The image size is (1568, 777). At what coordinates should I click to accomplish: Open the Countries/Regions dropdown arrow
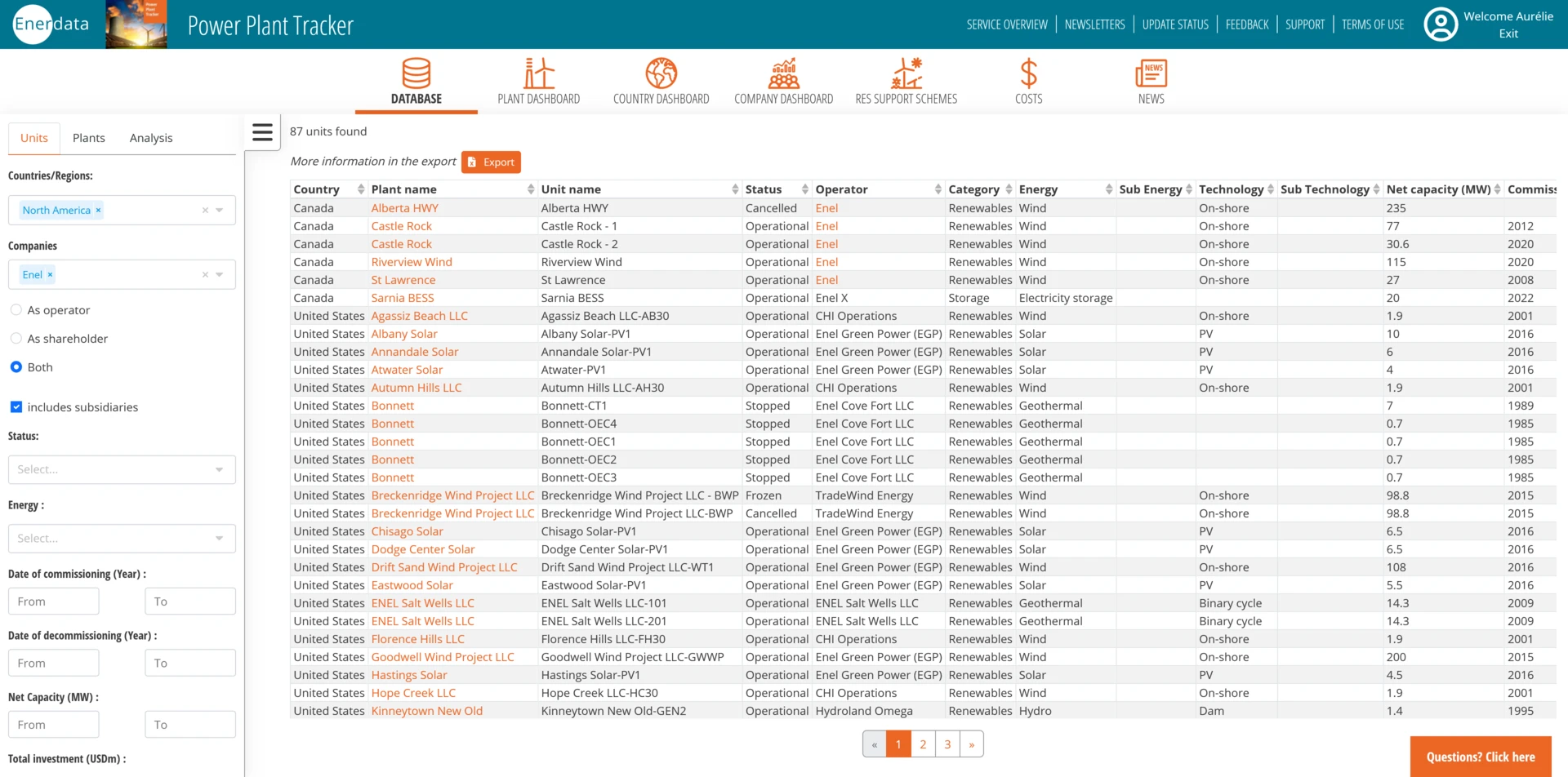point(219,210)
